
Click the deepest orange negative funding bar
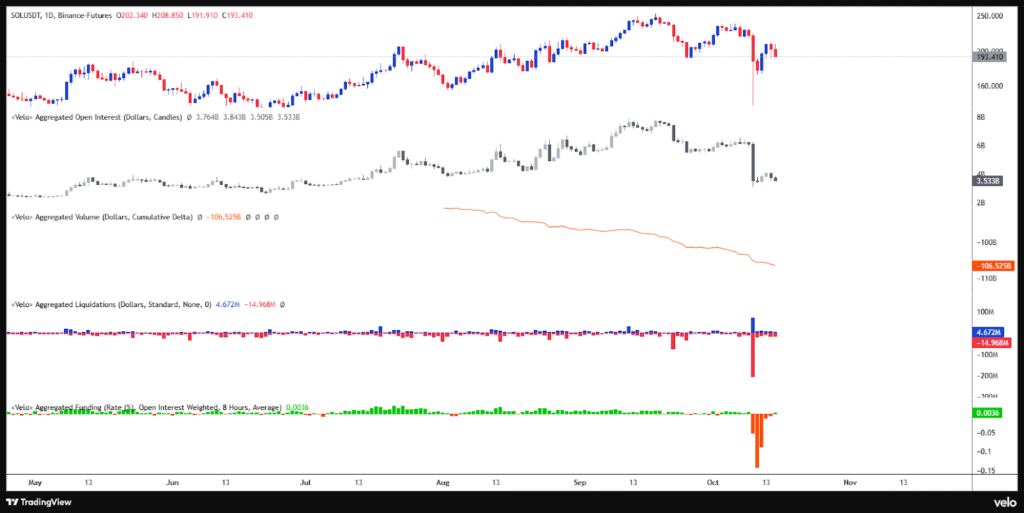click(757, 440)
